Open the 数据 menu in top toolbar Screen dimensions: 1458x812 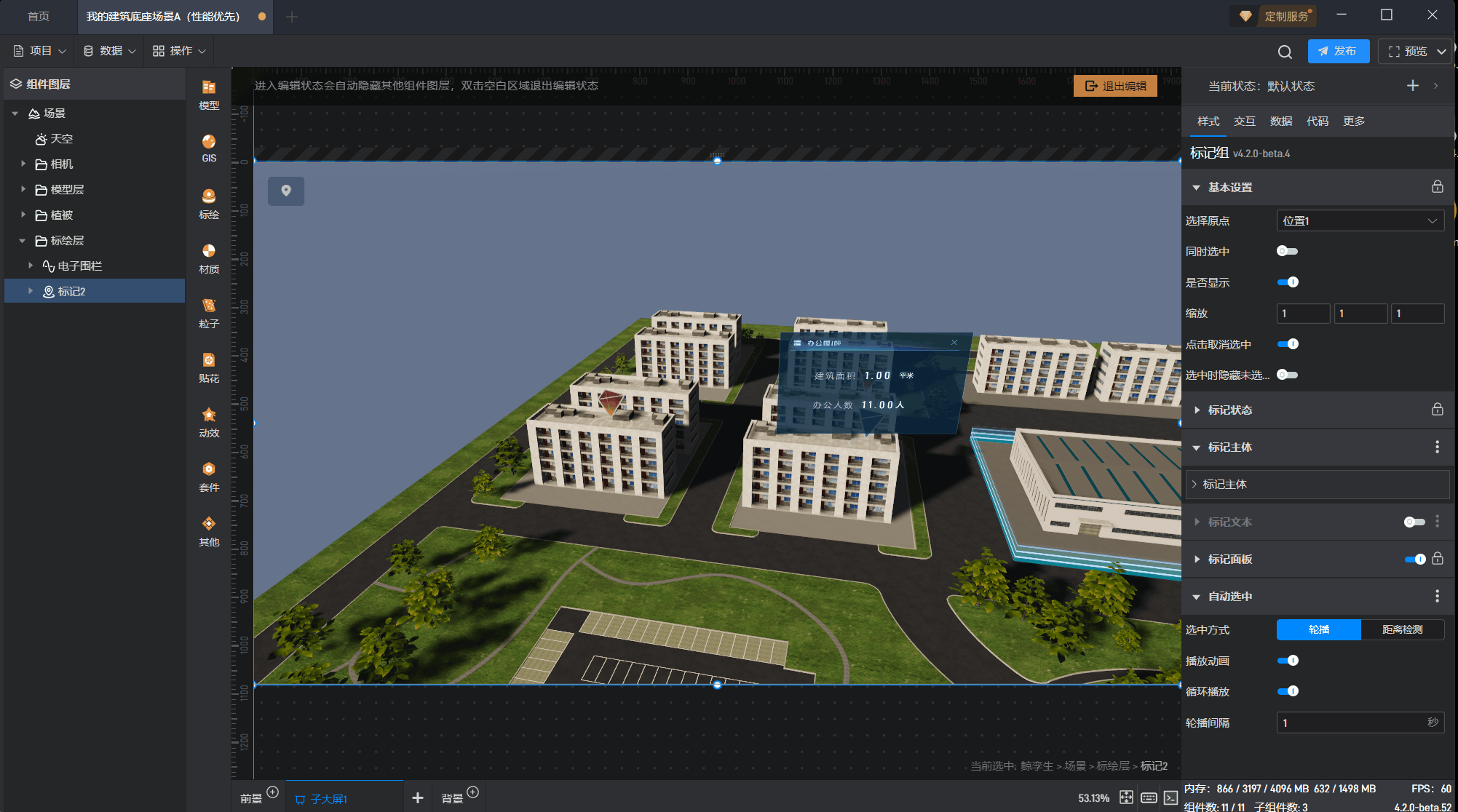(x=109, y=51)
